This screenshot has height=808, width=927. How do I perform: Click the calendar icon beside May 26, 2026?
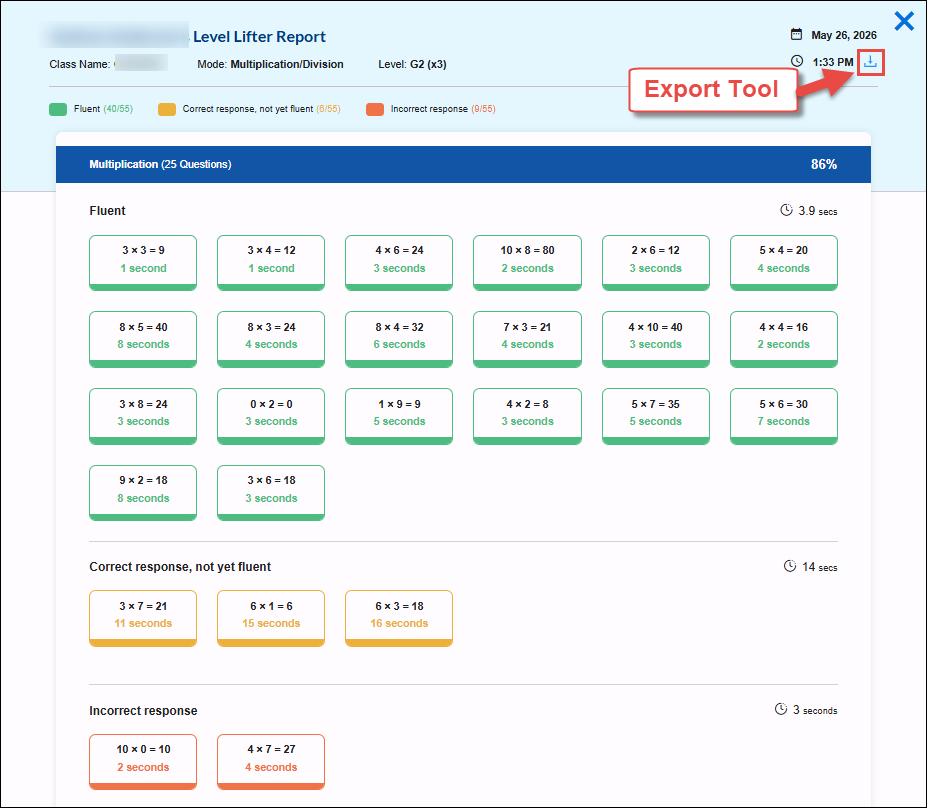(796, 34)
